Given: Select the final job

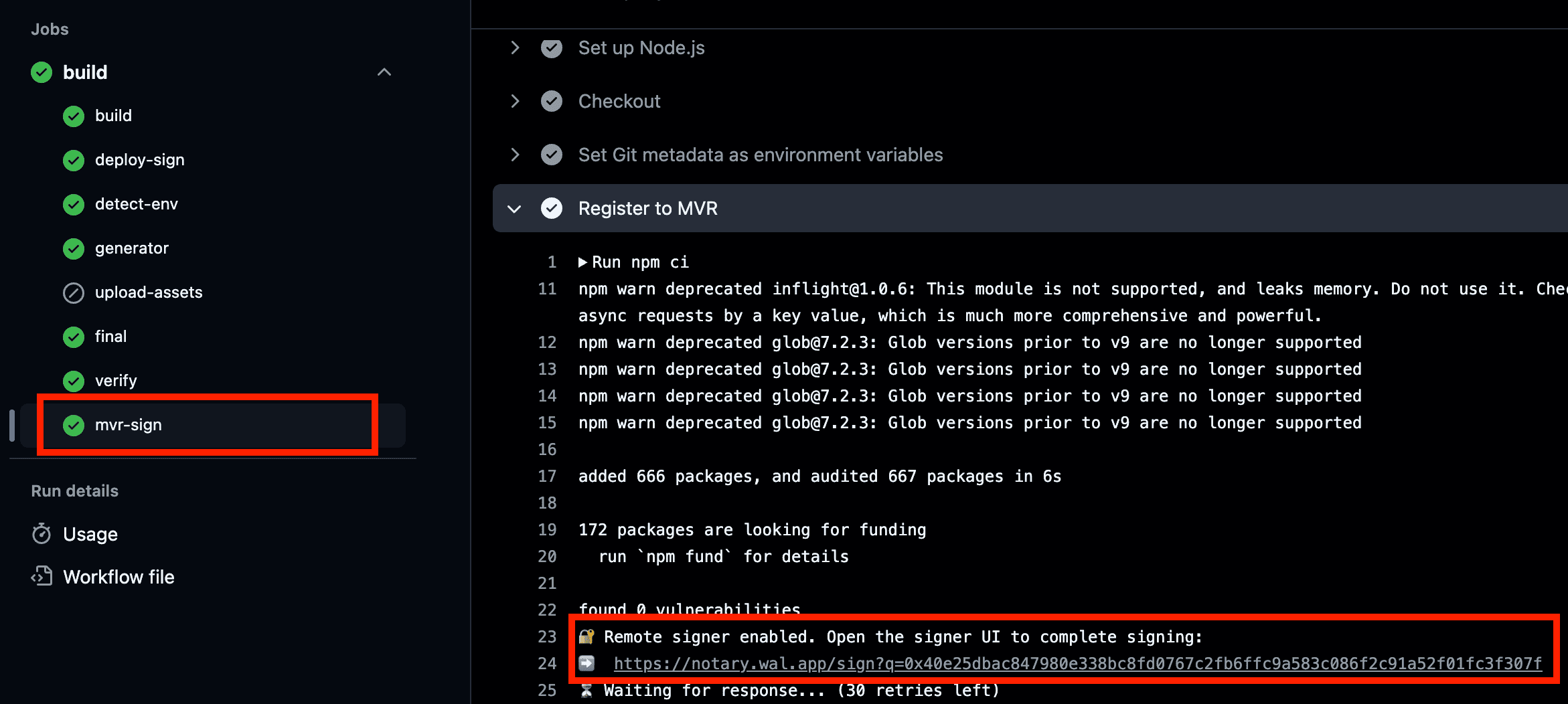Looking at the screenshot, I should pos(110,337).
